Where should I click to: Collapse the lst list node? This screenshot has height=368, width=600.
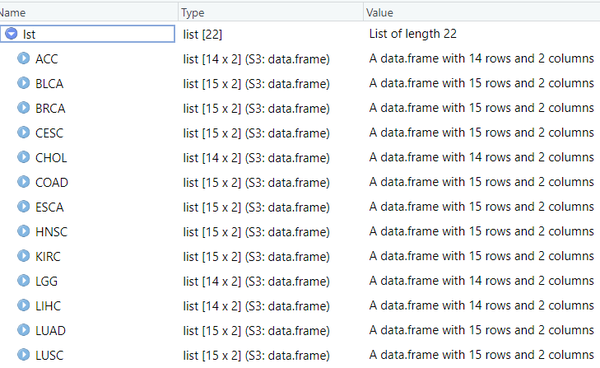click(x=11, y=34)
